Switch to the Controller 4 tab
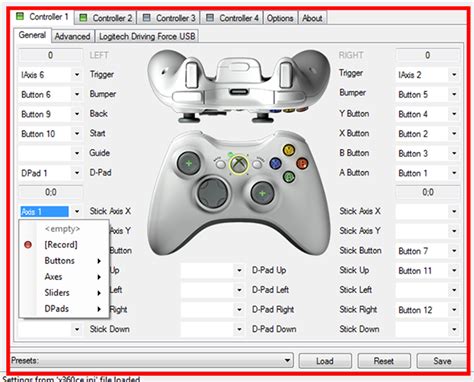The image size is (474, 382). 232,18
